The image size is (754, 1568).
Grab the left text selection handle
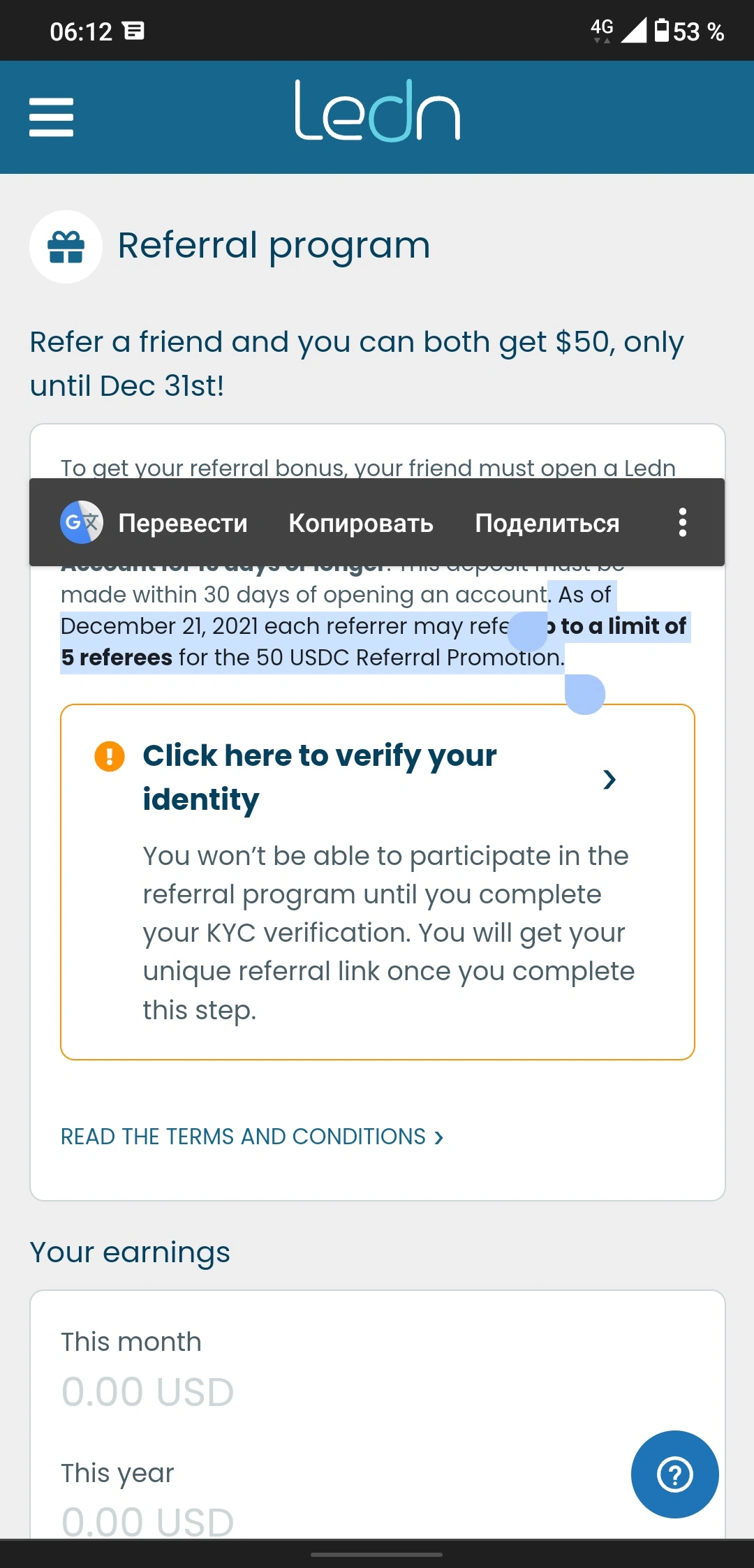pos(527,630)
